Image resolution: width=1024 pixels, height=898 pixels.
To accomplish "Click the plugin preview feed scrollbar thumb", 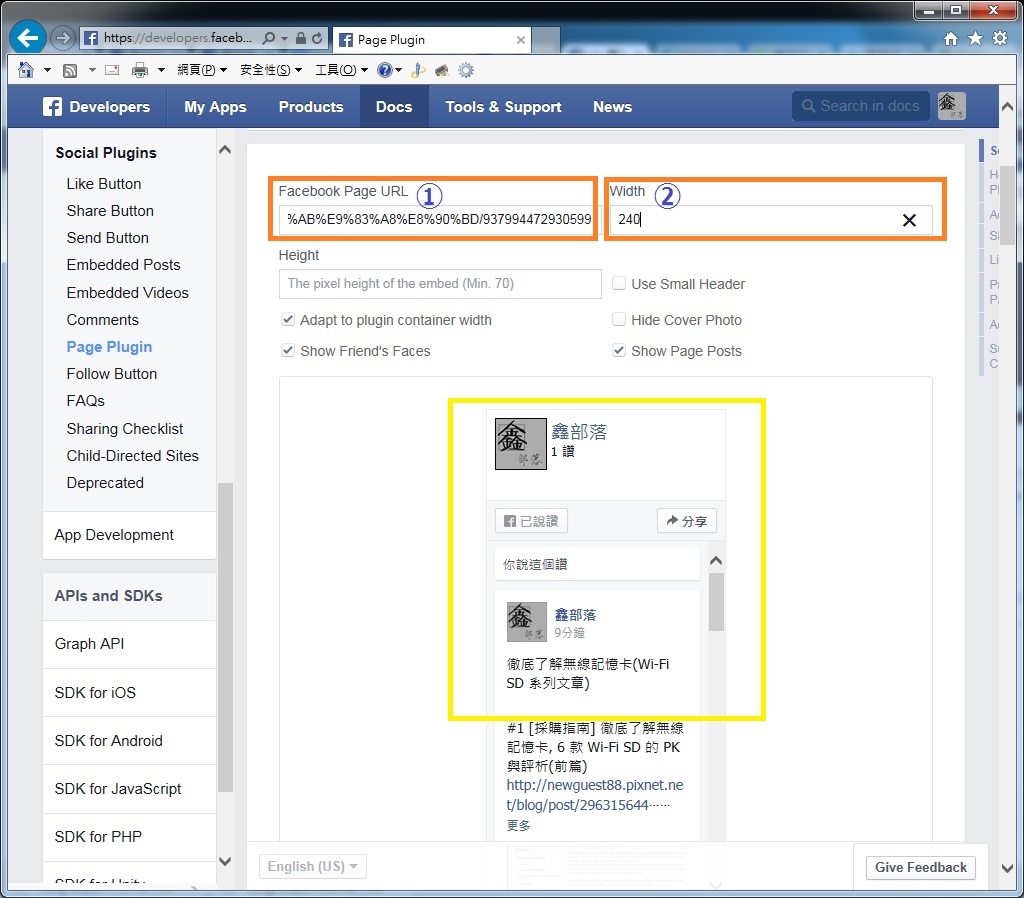I will coord(716,601).
